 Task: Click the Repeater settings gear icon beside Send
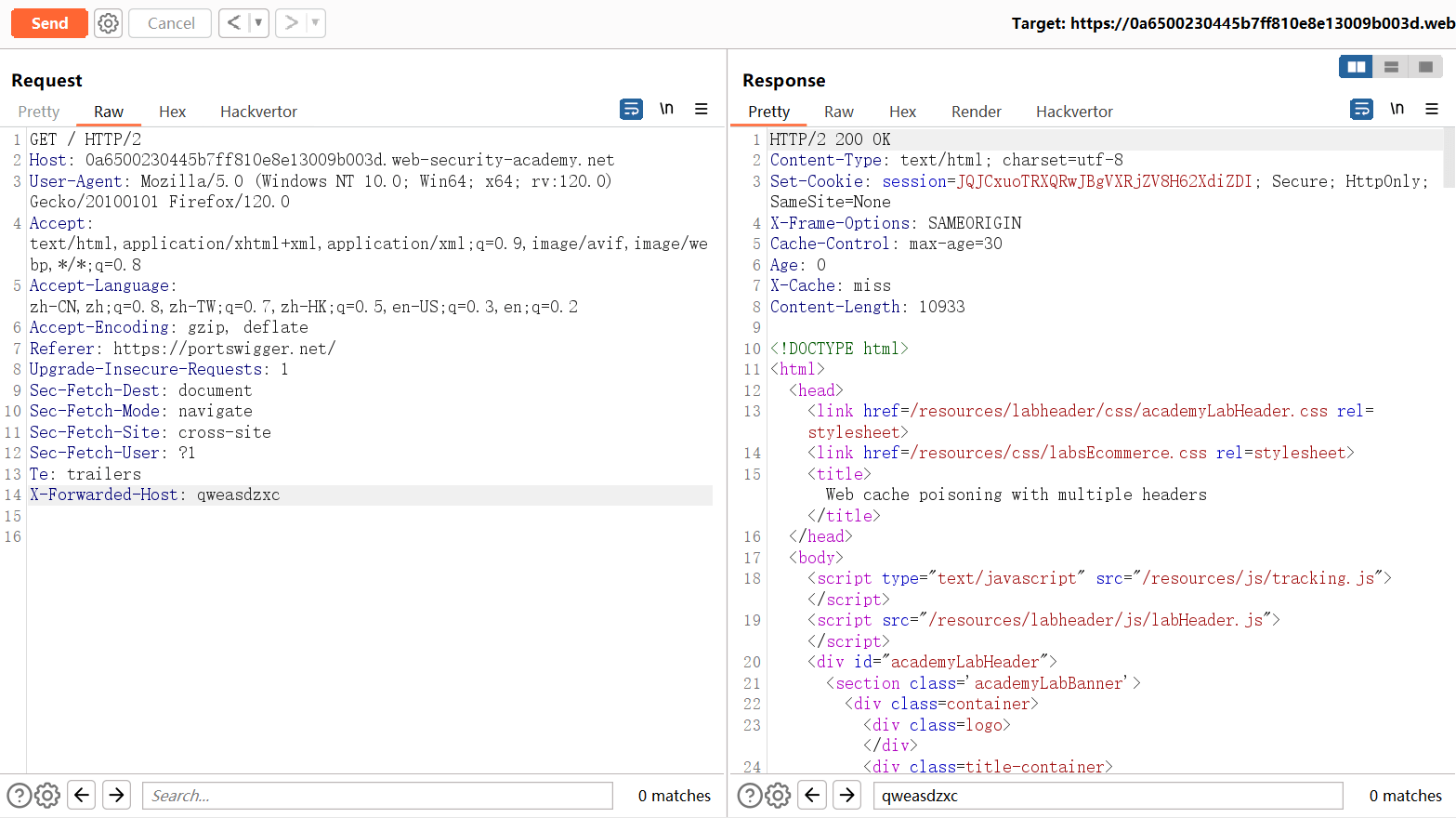109,23
